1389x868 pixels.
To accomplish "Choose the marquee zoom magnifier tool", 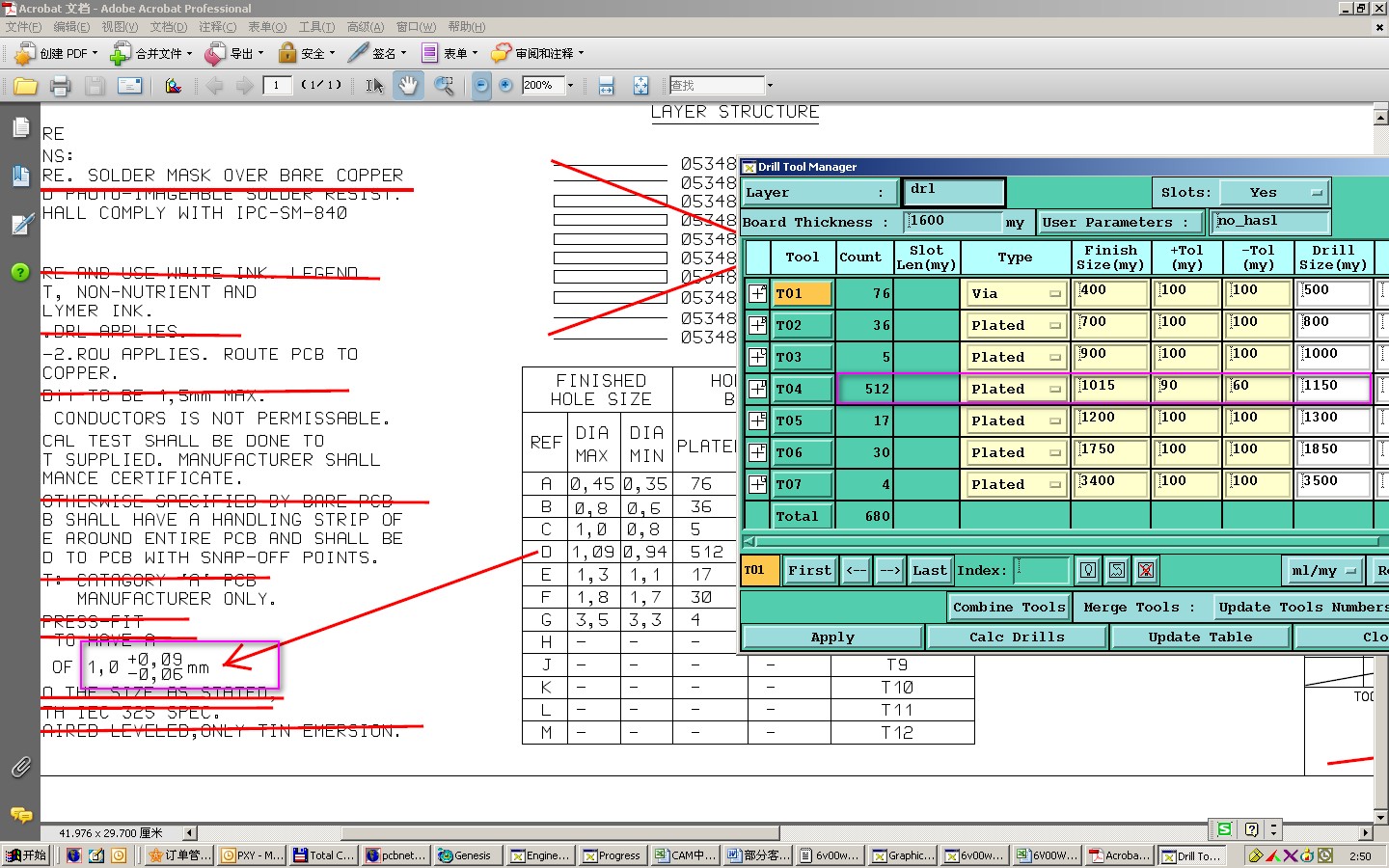I will (x=445, y=86).
